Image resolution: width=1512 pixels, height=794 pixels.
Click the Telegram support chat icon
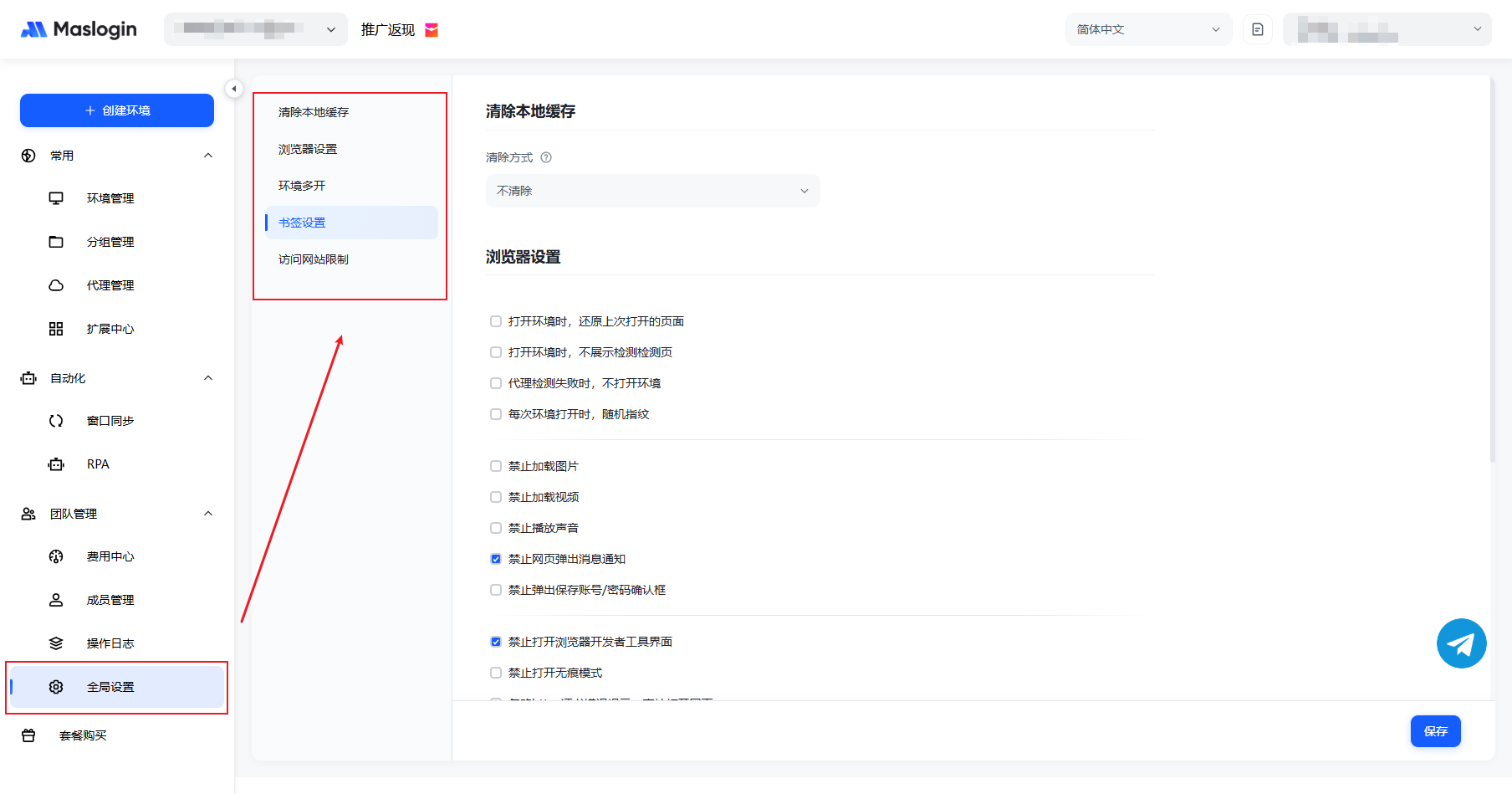click(x=1461, y=643)
